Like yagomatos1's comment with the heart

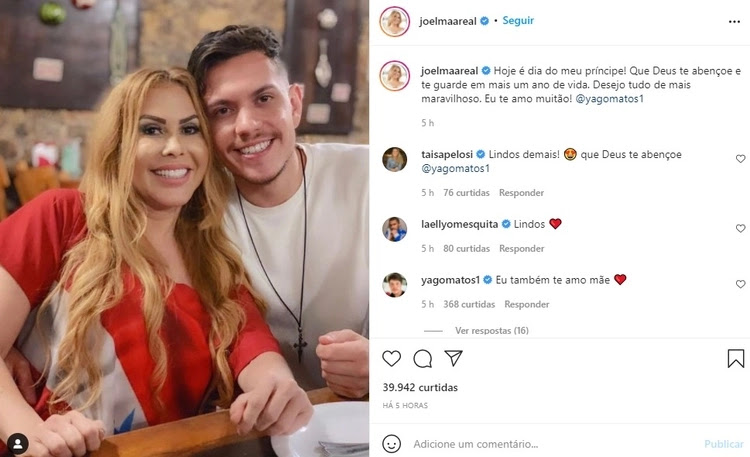[x=740, y=284]
